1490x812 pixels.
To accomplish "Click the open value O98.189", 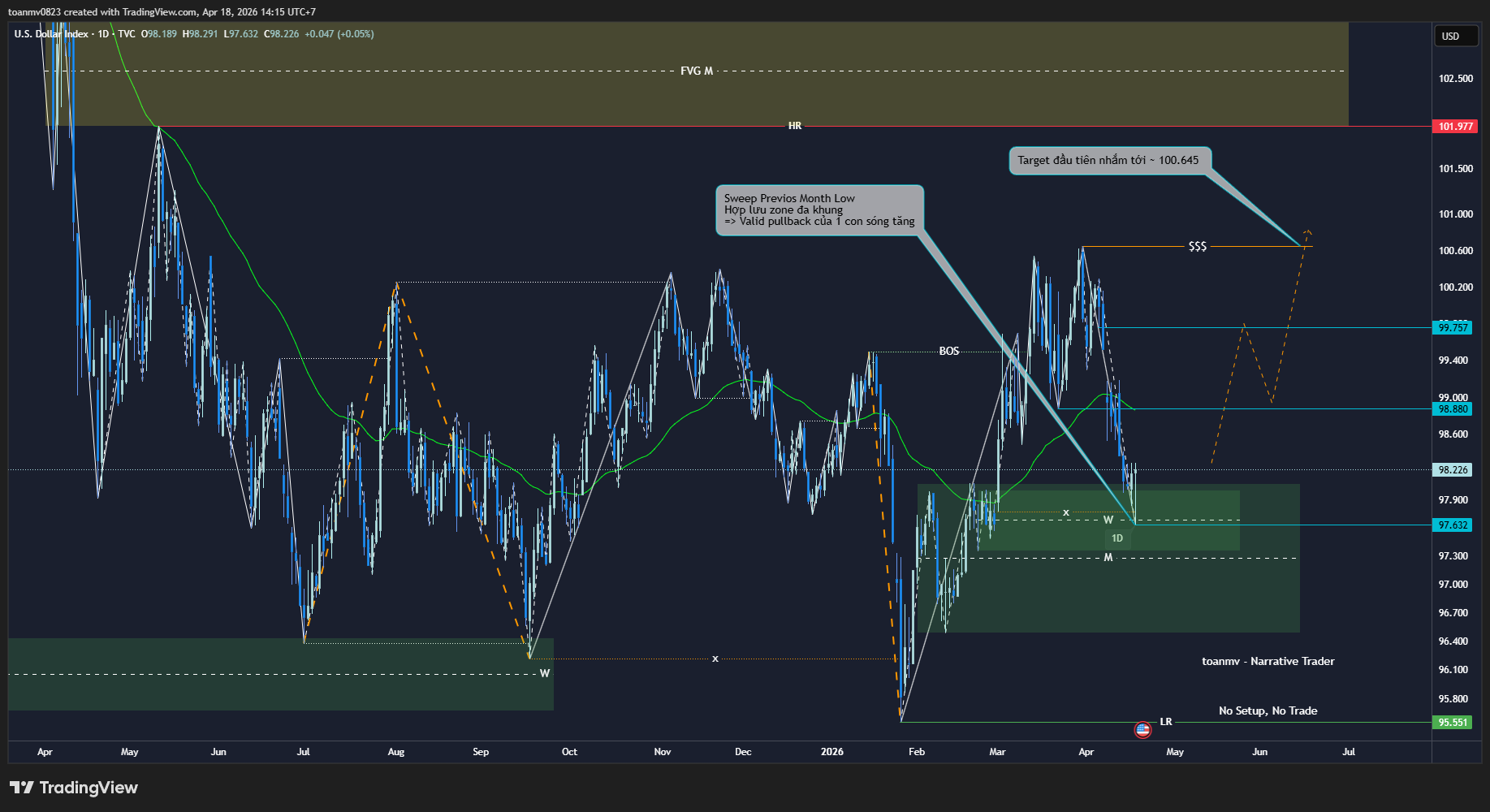I will [159, 34].
